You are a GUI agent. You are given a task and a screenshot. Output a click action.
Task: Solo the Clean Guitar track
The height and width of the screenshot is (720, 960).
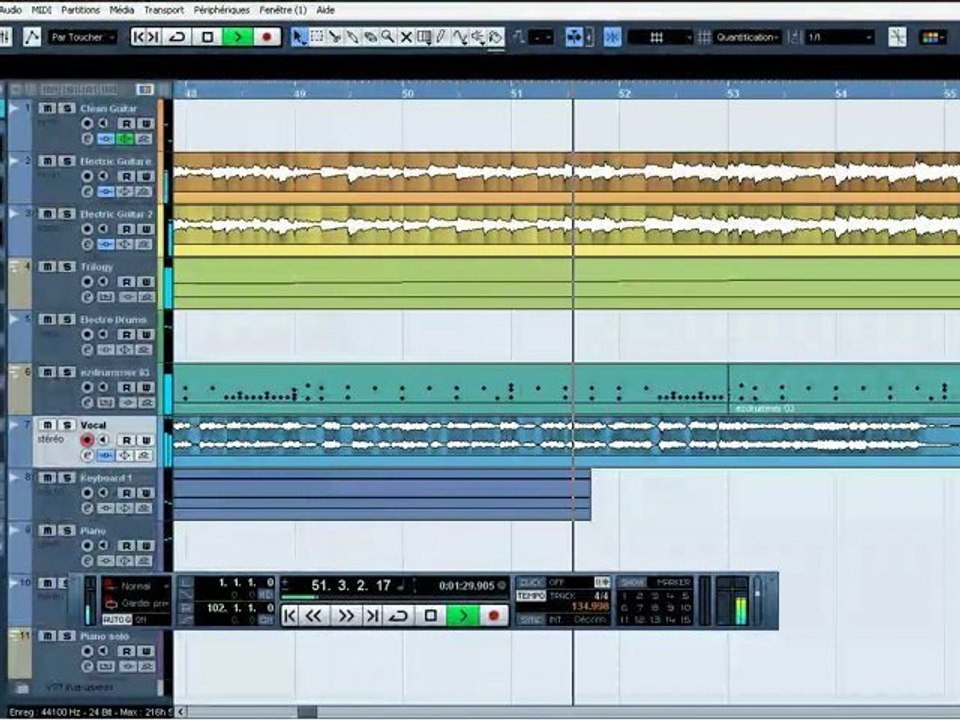click(66, 108)
